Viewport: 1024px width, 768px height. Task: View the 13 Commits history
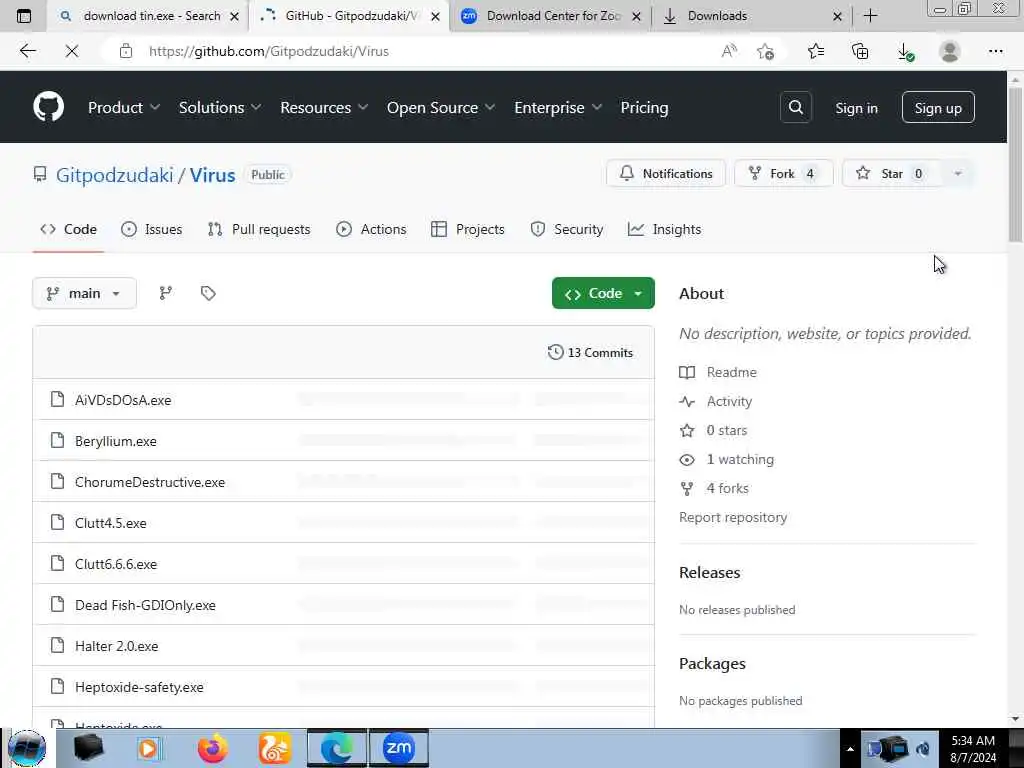point(590,353)
